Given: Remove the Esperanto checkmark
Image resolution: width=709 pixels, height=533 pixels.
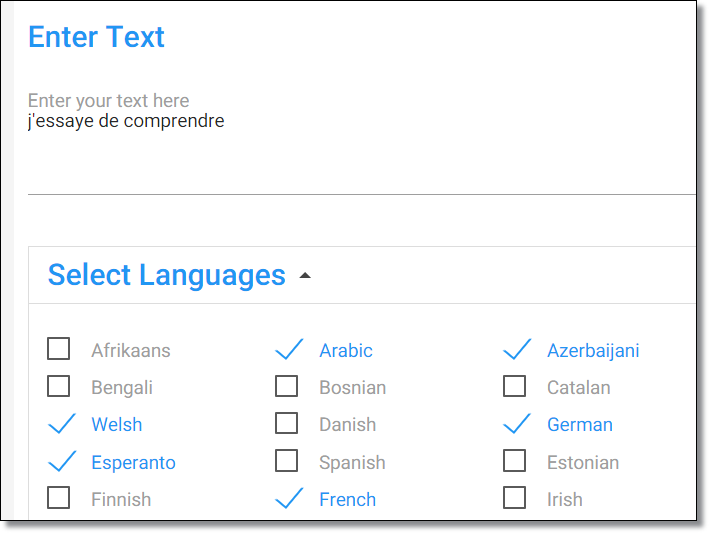Looking at the screenshot, I should pyautogui.click(x=61, y=461).
